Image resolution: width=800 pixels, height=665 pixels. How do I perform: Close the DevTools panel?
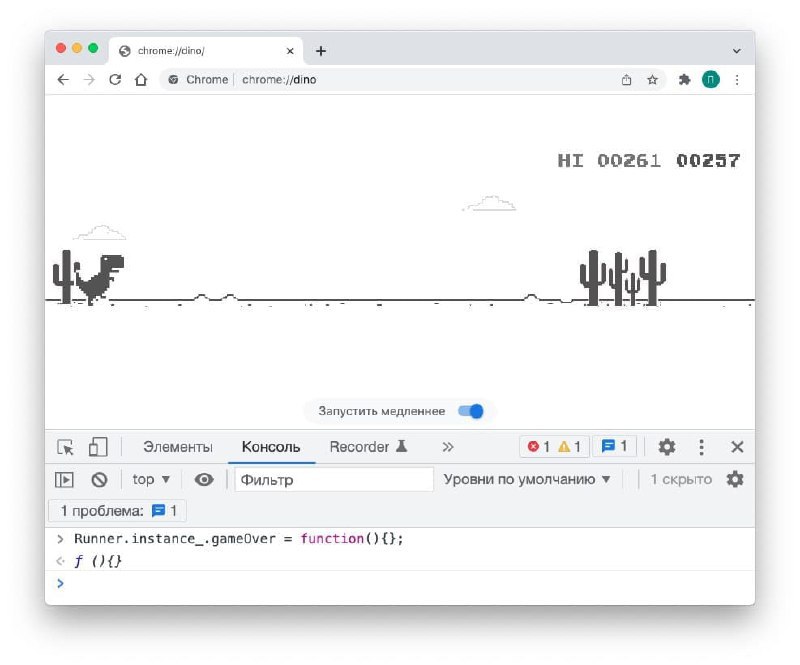click(x=737, y=447)
